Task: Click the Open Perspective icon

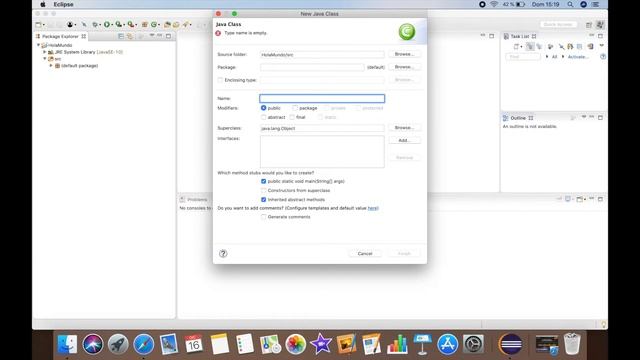Action: click(589, 25)
